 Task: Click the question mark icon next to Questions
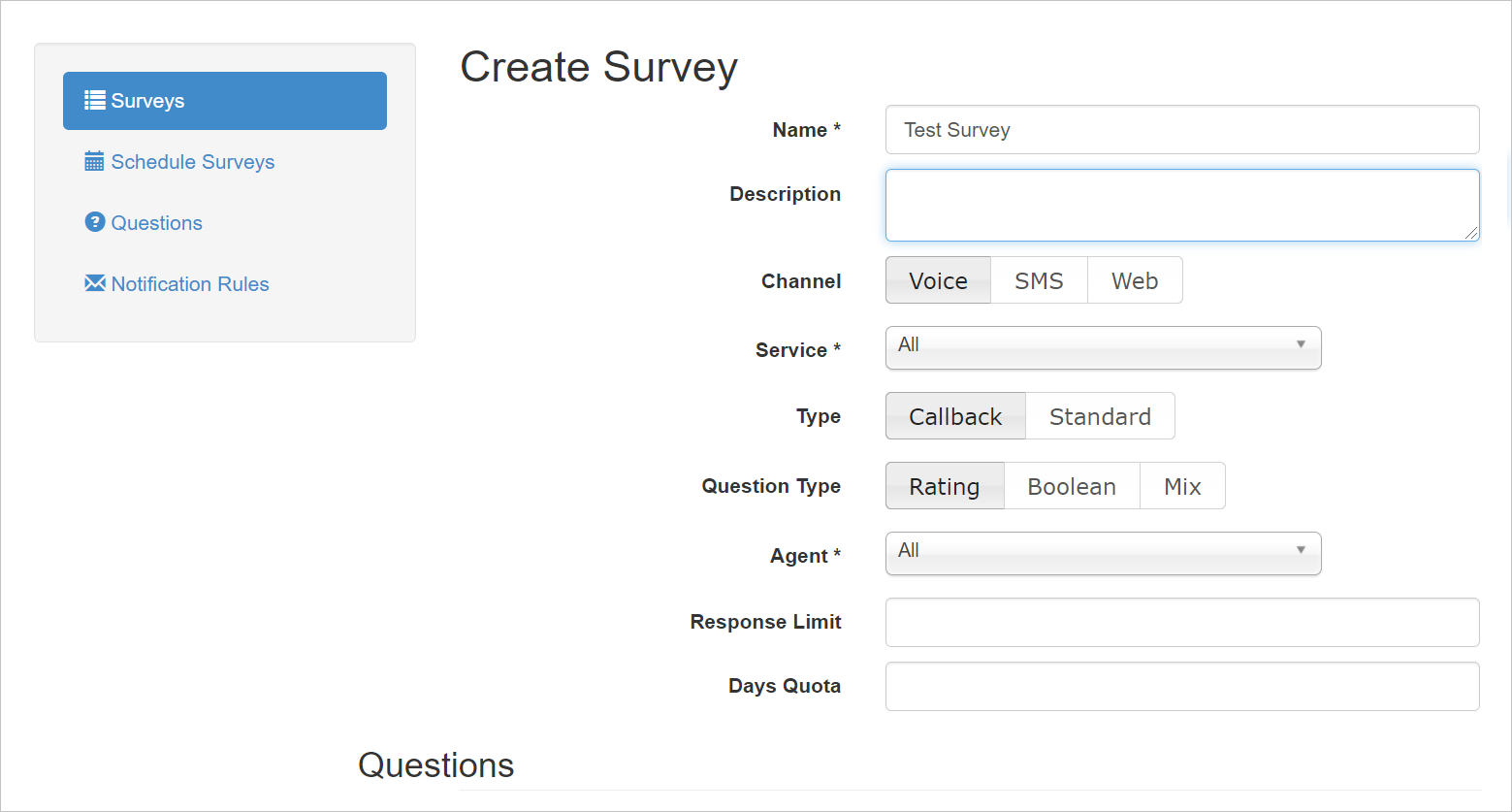point(94,222)
